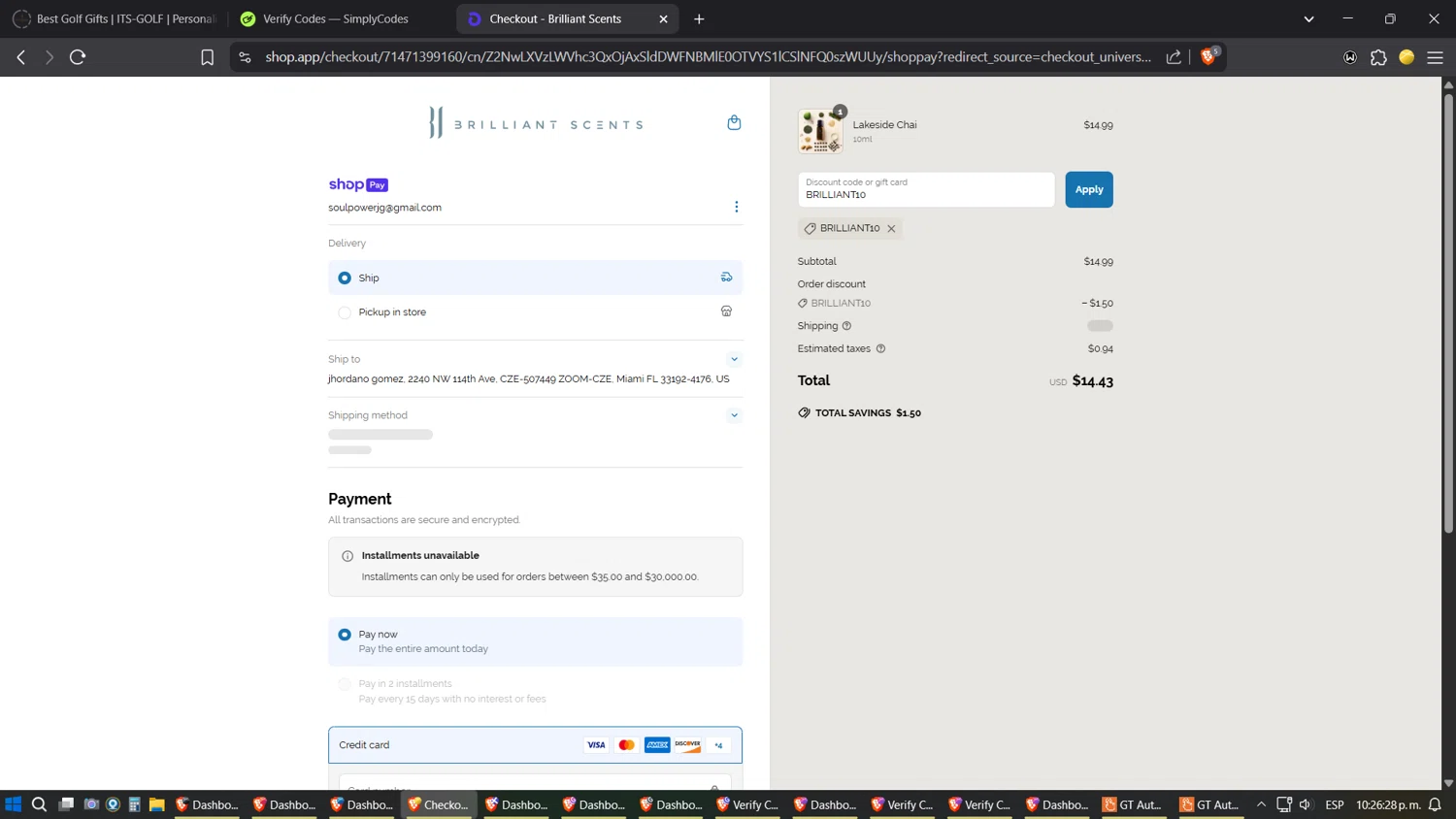Remove the BRILLIANT10 discount tag

click(x=891, y=229)
